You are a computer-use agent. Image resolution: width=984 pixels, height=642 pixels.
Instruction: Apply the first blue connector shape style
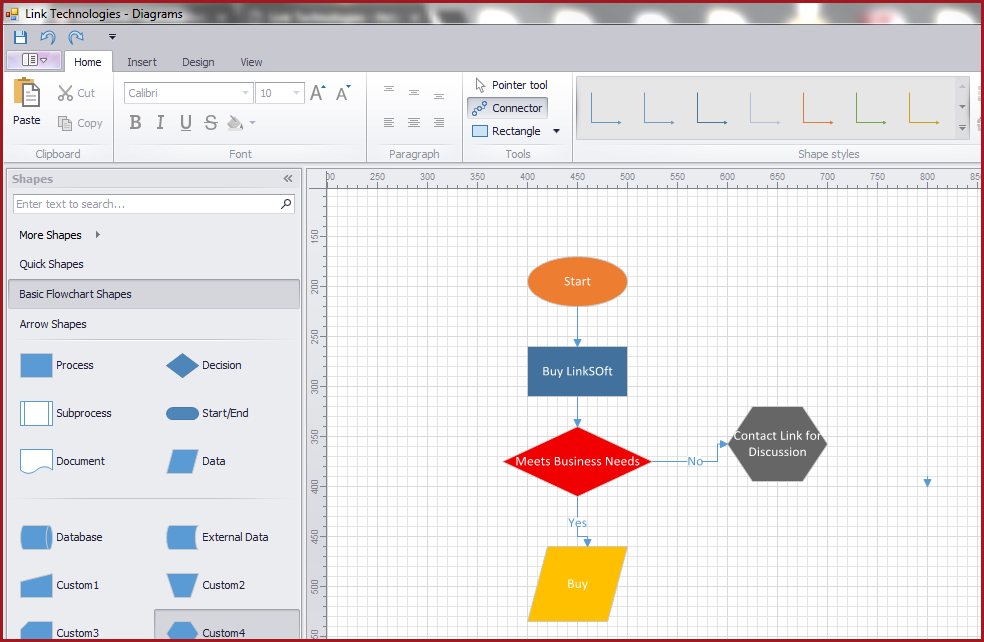coord(606,108)
